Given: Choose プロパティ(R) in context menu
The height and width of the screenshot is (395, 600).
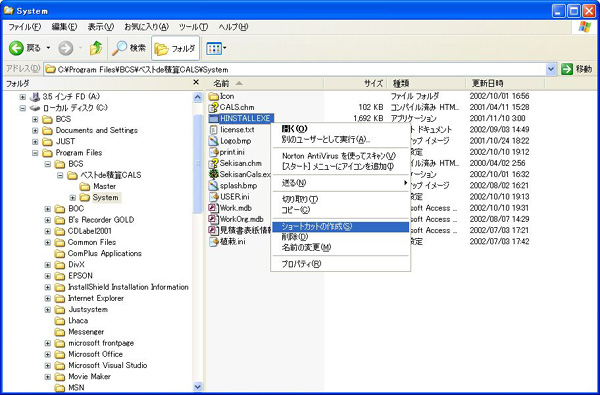Looking at the screenshot, I should (340, 264).
